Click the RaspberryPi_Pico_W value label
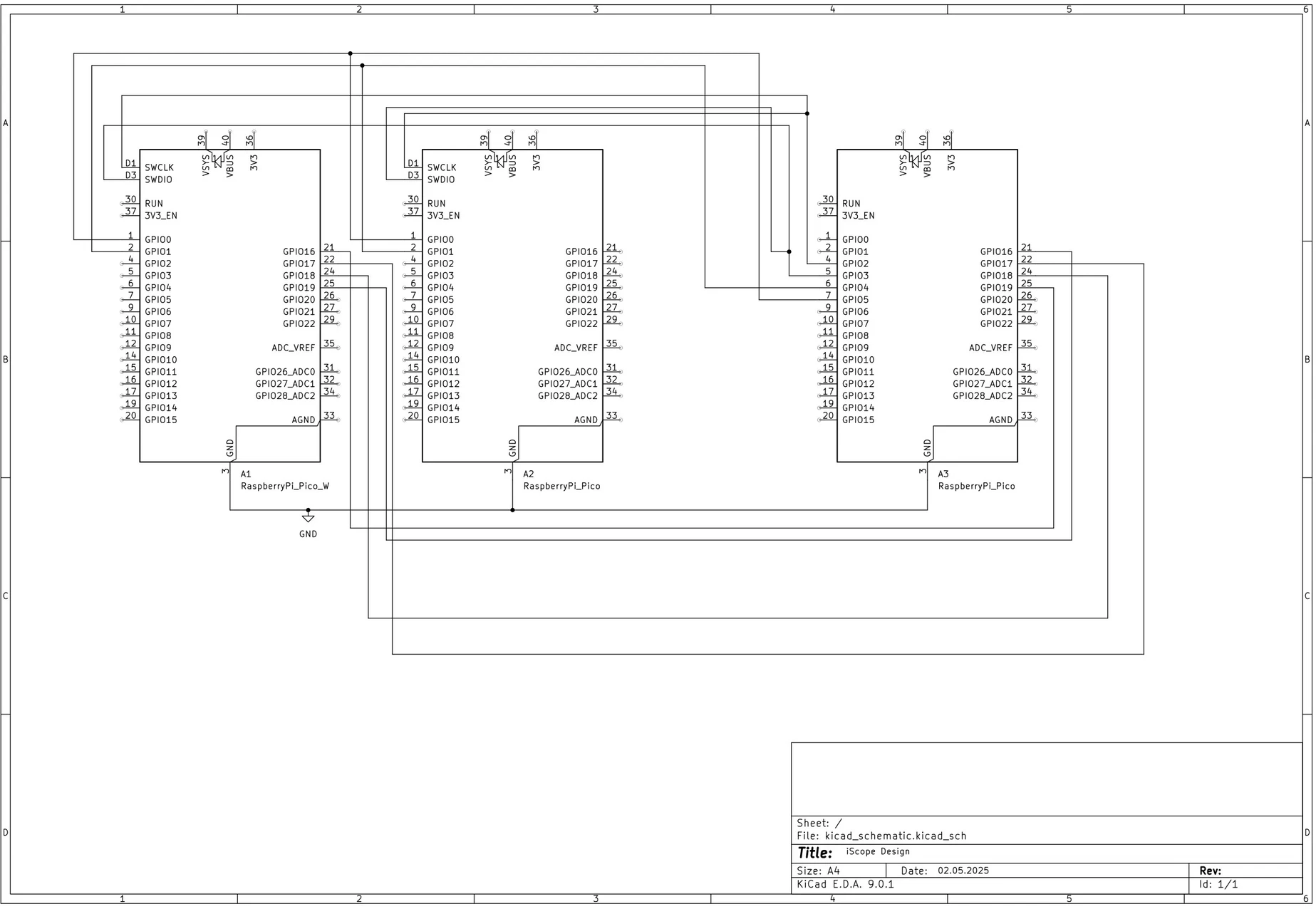 pyautogui.click(x=285, y=487)
